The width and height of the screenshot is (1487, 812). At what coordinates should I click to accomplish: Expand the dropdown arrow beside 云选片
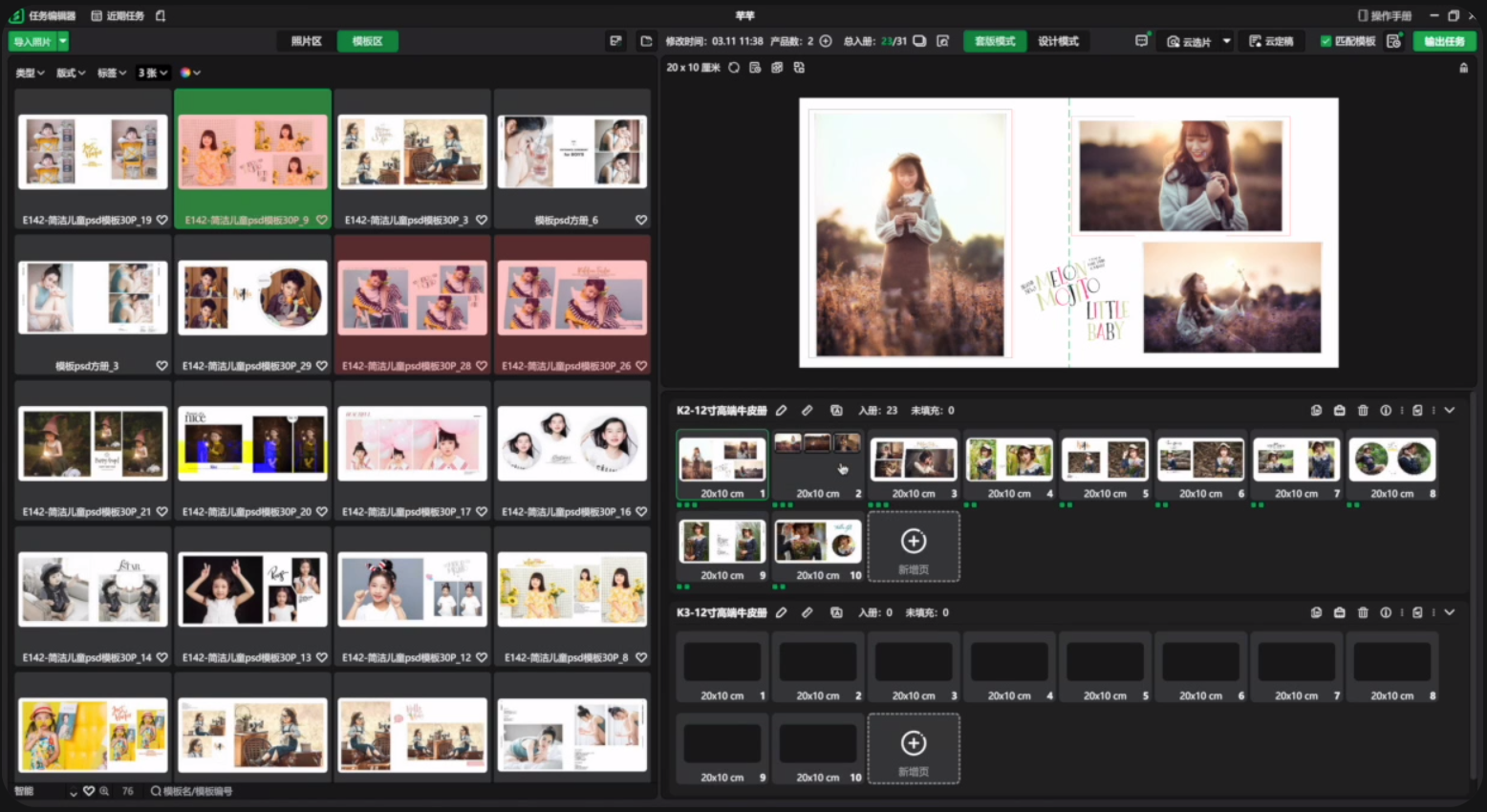pos(1226,41)
